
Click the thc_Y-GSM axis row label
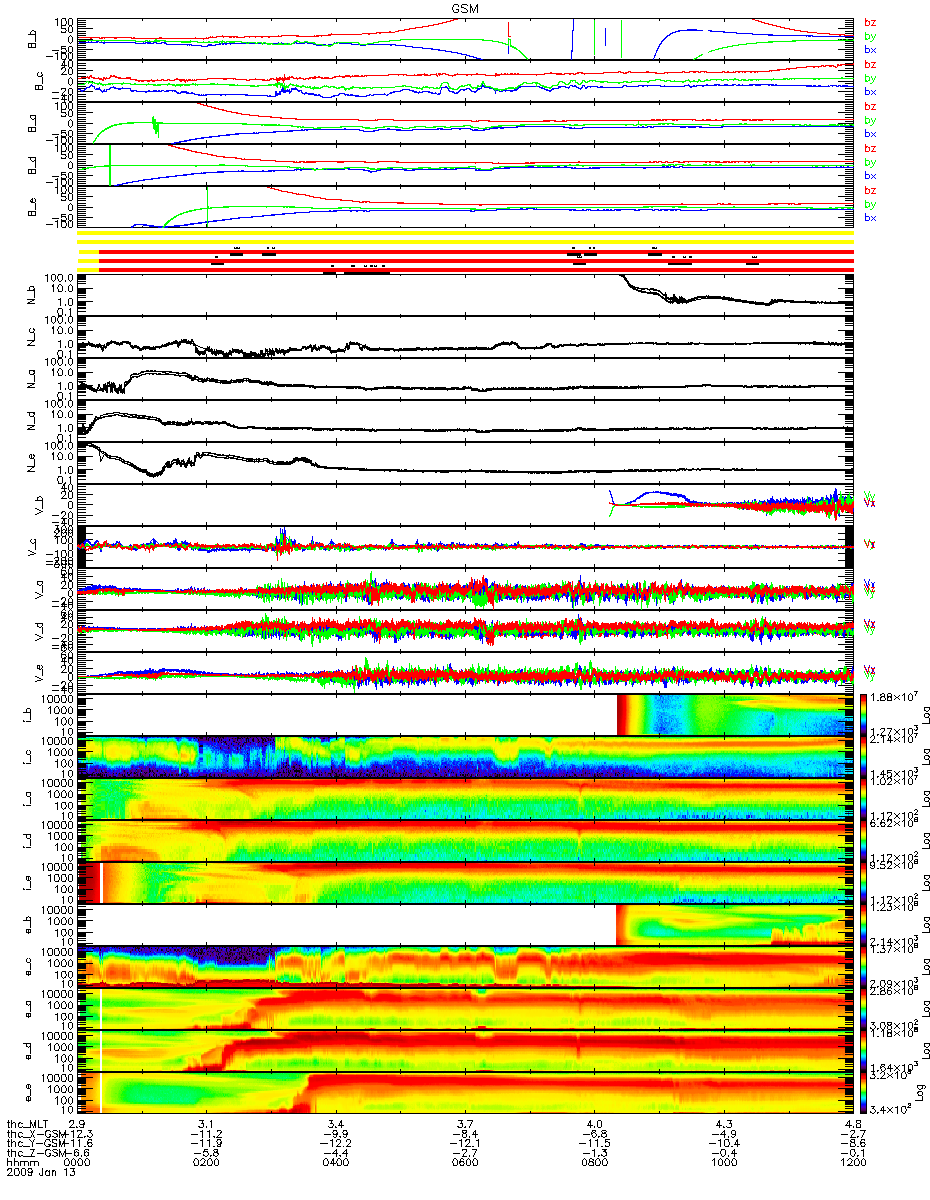click(36, 1145)
